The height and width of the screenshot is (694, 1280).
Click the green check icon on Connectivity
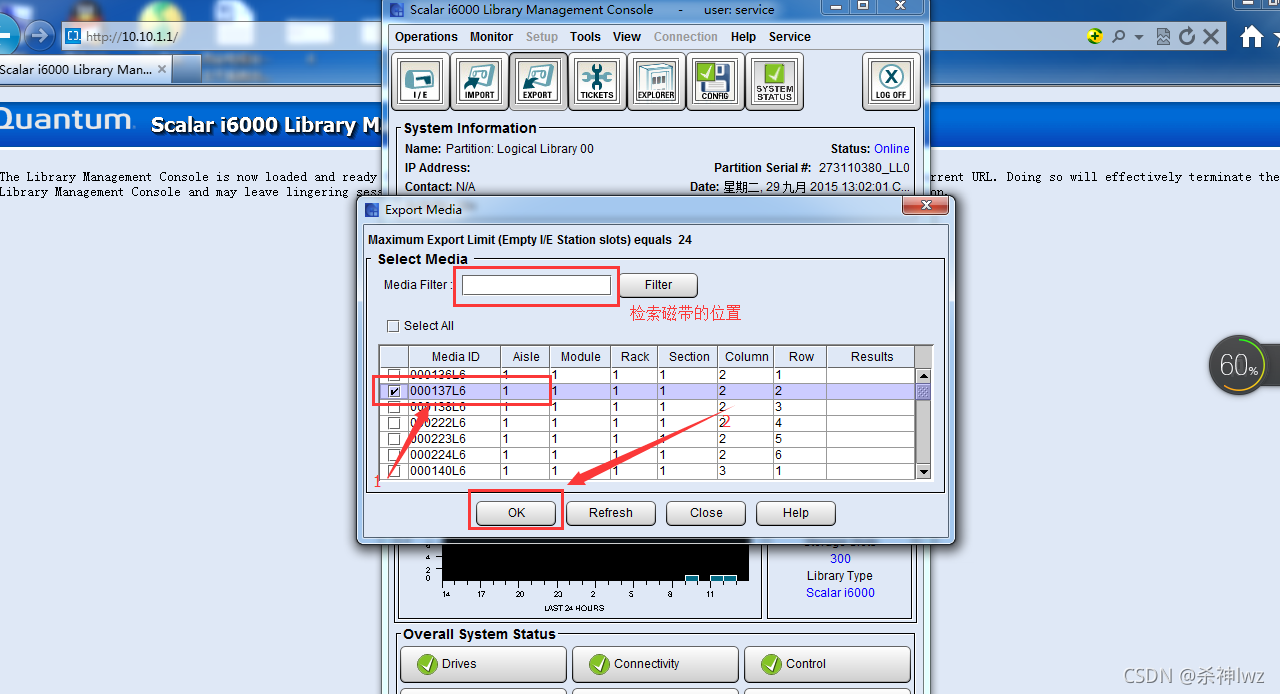pos(599,664)
